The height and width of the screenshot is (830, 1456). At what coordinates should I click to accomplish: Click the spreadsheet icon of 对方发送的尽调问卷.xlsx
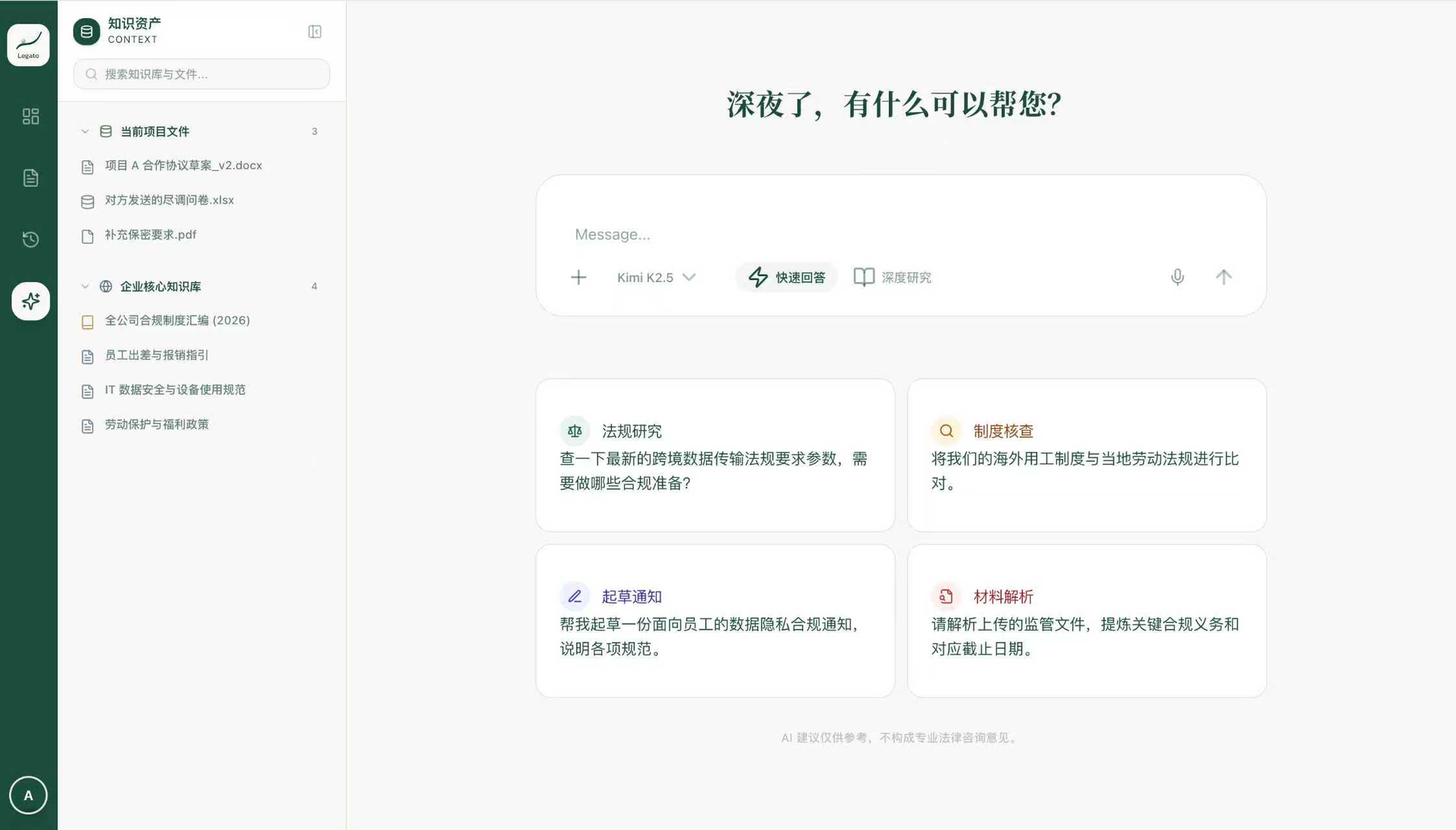point(87,202)
